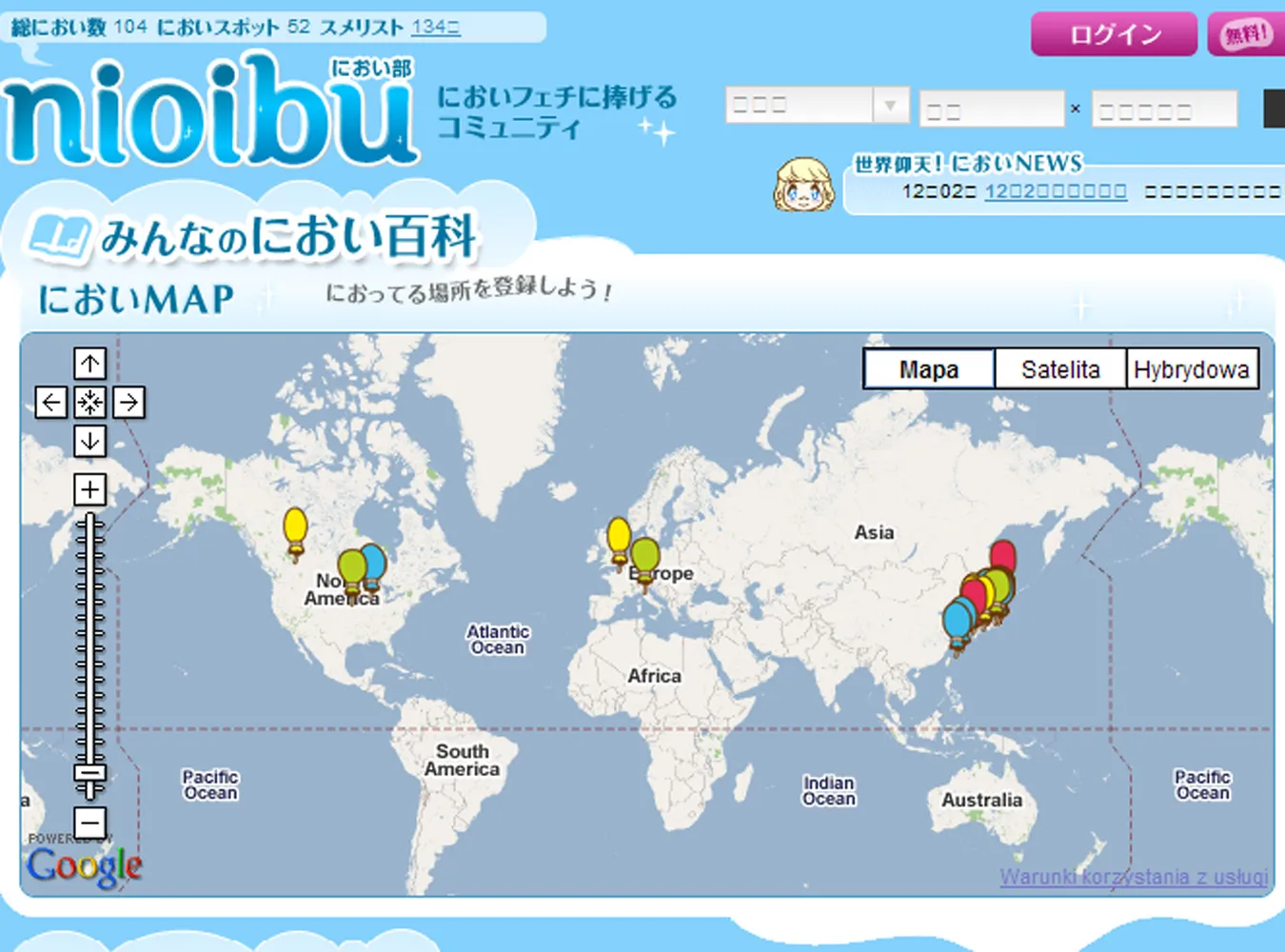Click the middle search input field
Viewport: 1285px width, 952px height.
coord(991,109)
